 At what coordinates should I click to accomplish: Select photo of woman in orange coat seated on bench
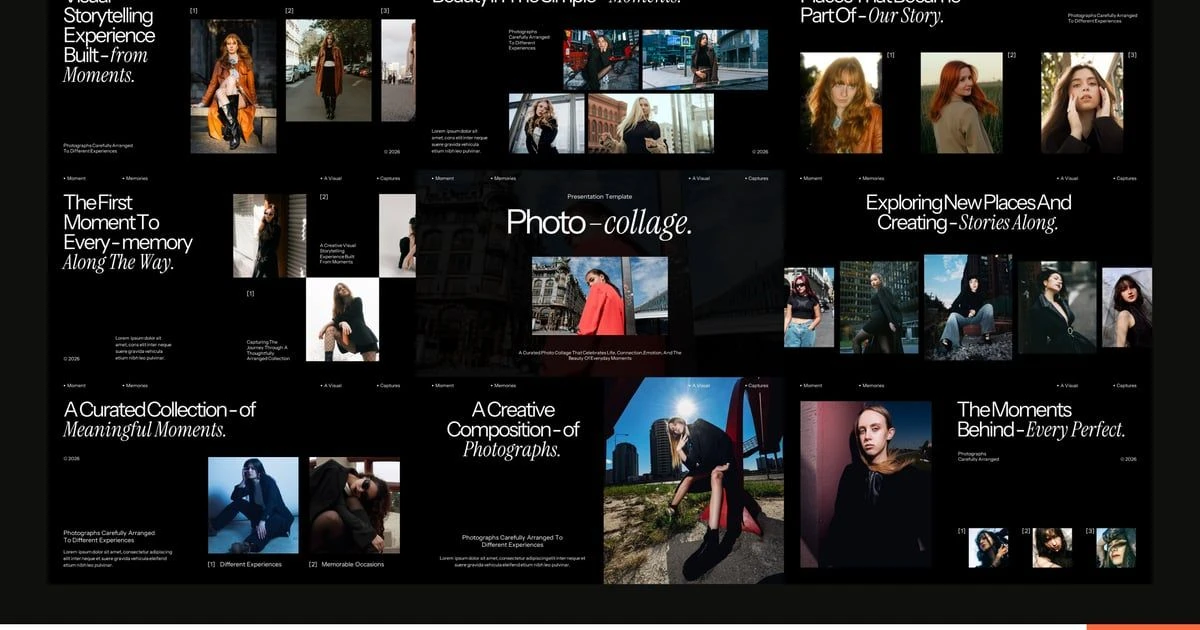point(234,86)
